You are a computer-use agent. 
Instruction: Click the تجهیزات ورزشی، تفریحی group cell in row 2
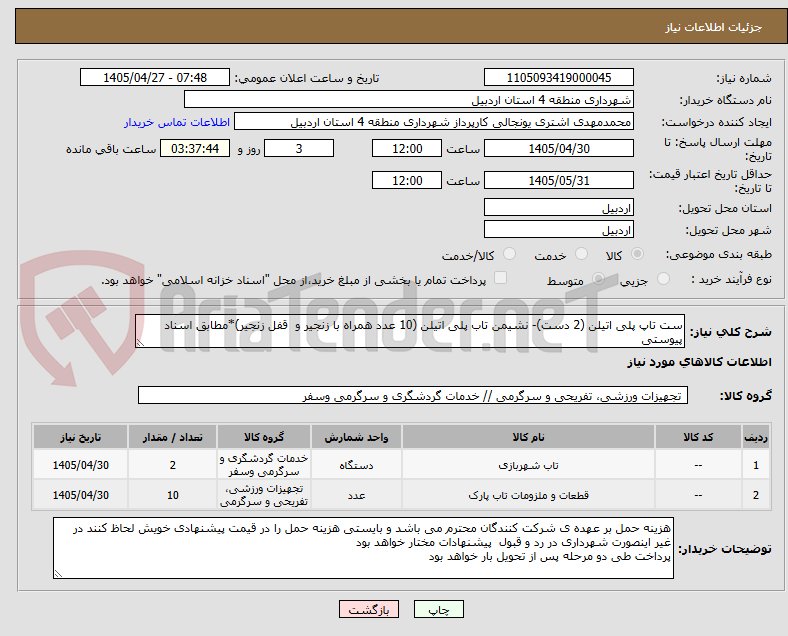click(264, 495)
